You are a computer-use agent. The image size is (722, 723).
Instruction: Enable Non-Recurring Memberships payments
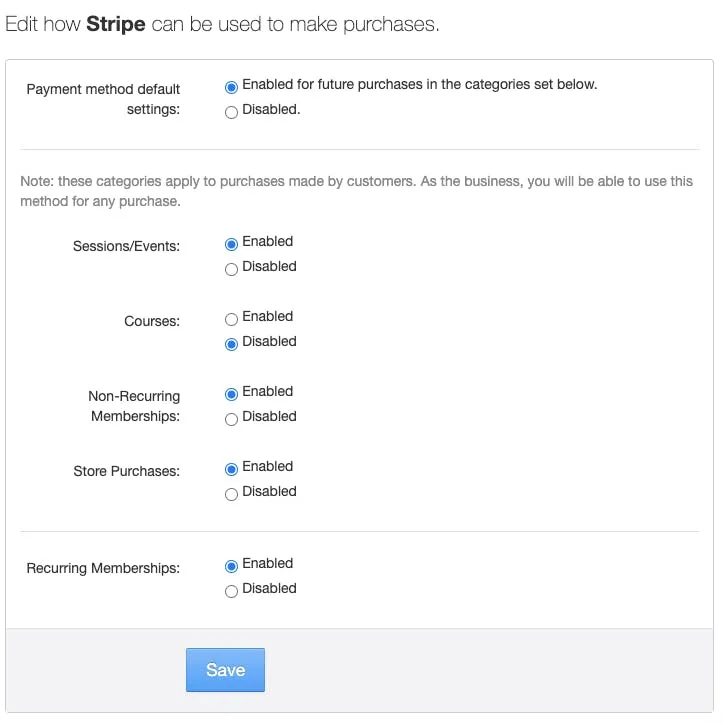[x=231, y=394]
